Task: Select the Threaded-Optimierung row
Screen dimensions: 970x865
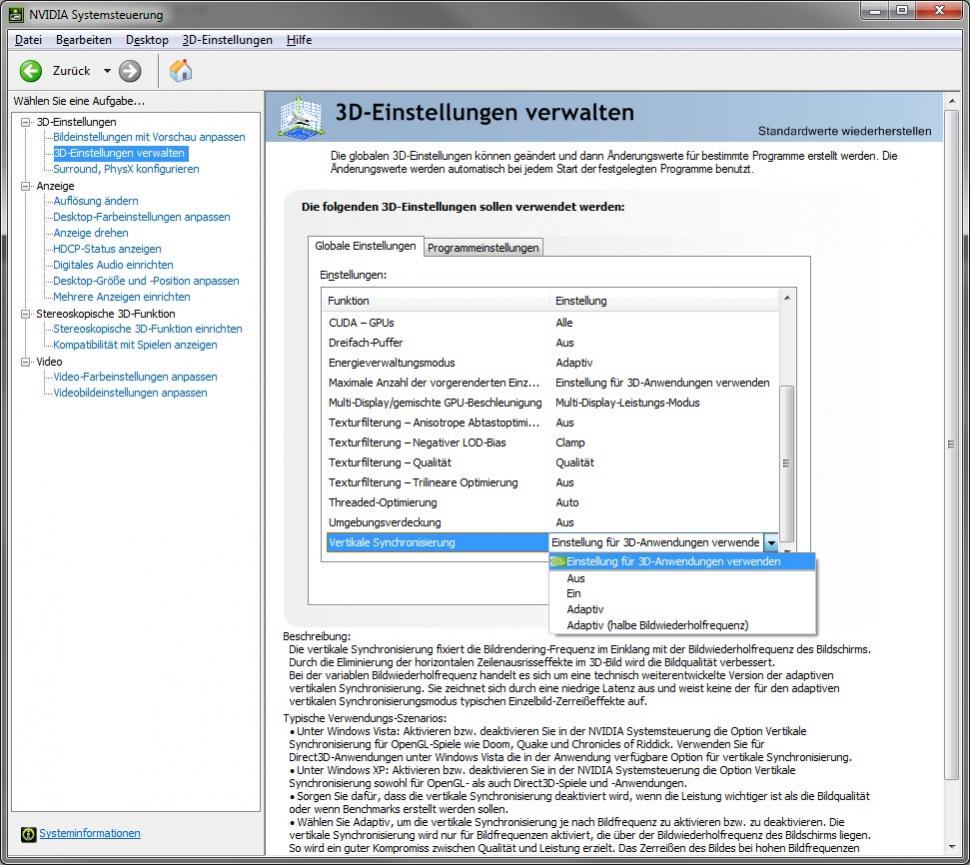Action: 552,502
